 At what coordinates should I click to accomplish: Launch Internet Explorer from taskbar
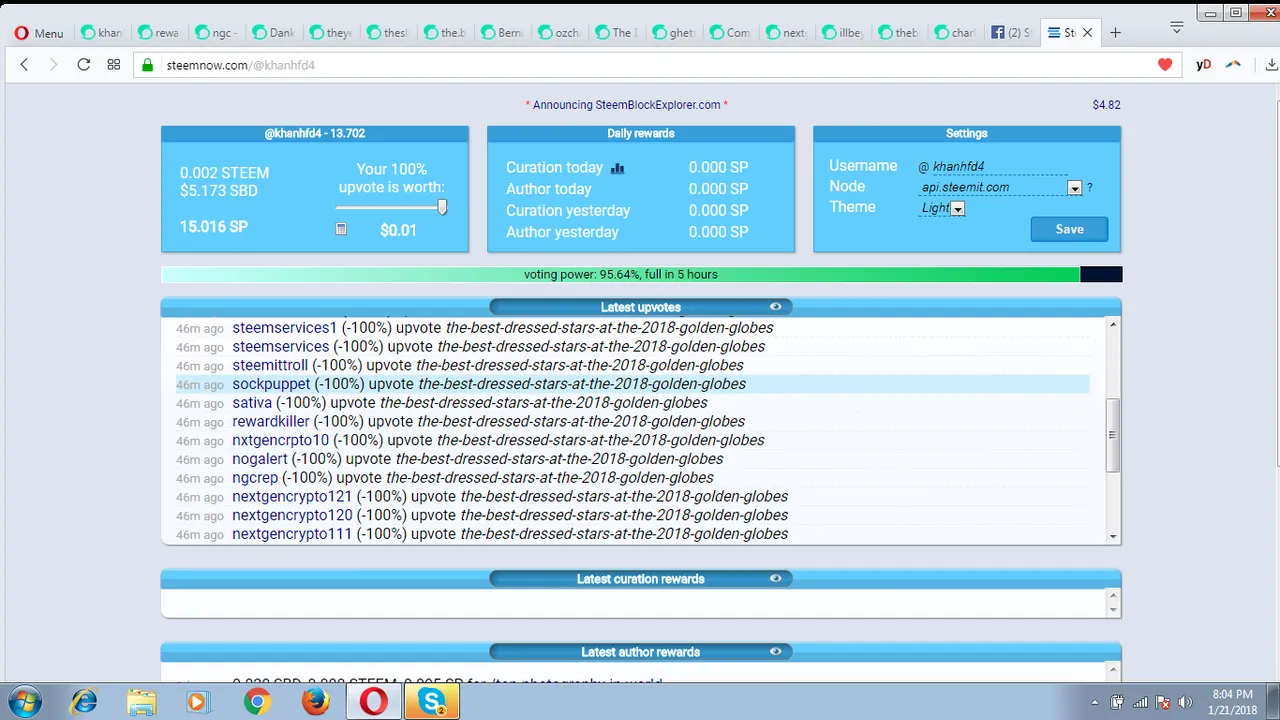84,702
